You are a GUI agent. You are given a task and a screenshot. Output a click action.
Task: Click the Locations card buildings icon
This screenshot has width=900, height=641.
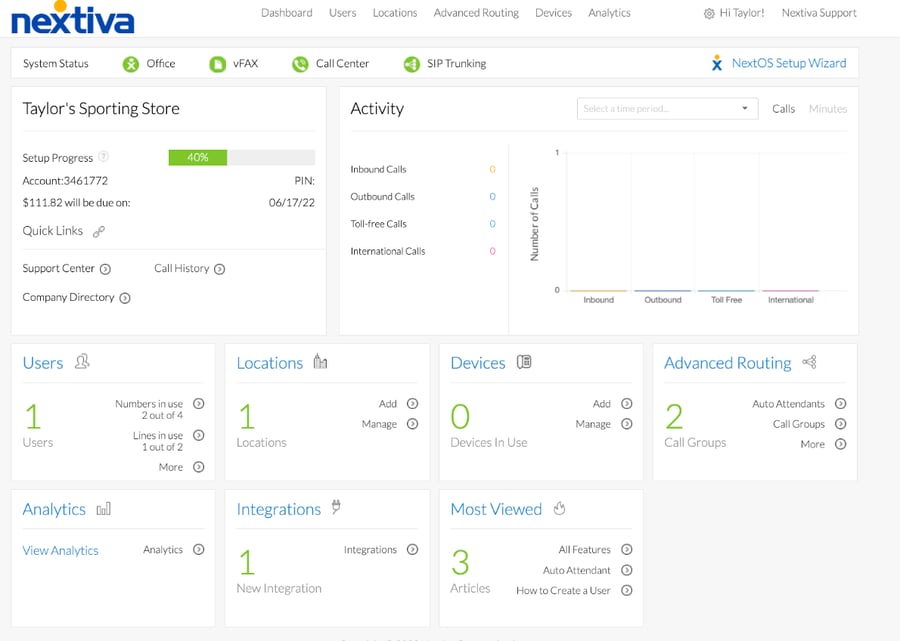pyautogui.click(x=320, y=362)
